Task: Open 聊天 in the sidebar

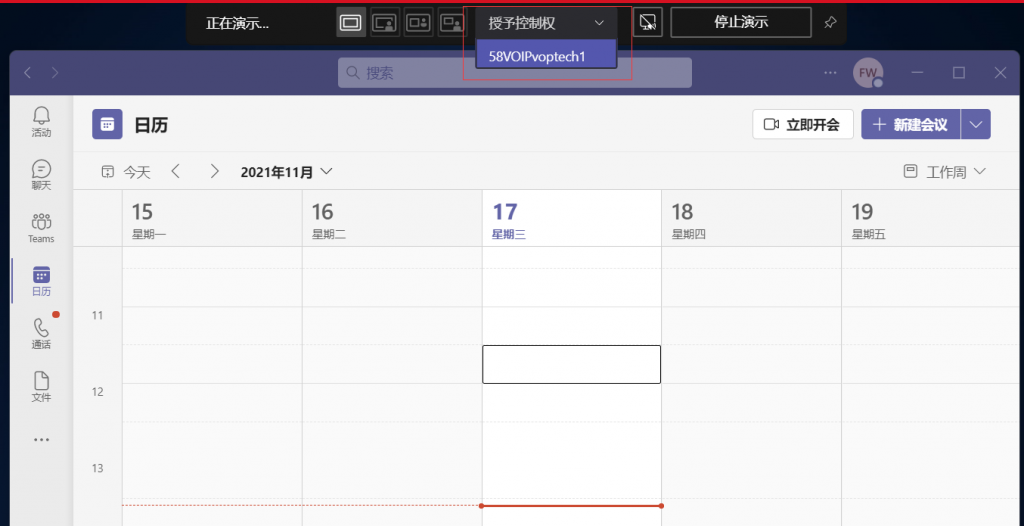Action: point(41,175)
